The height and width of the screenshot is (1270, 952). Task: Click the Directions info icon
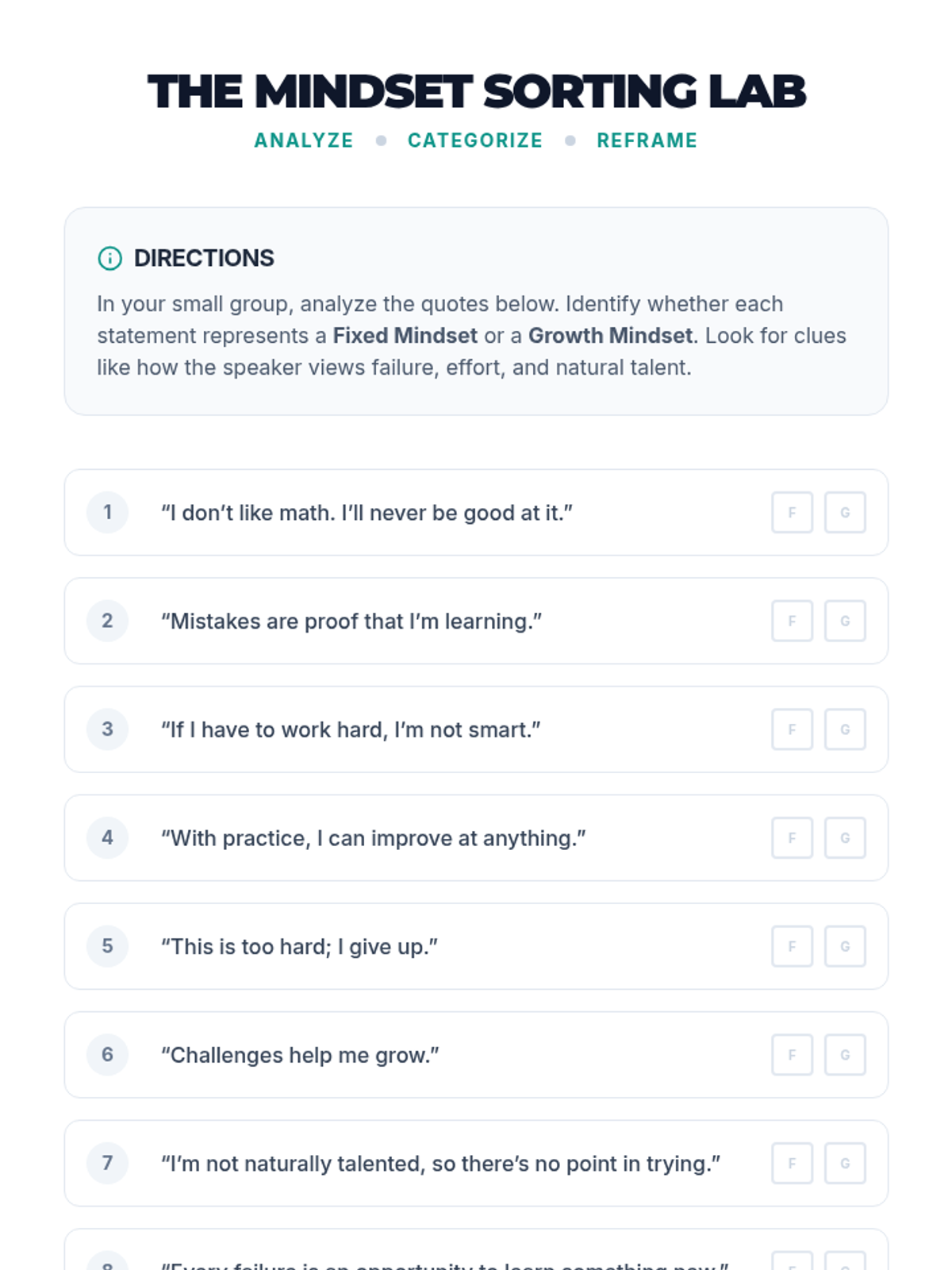109,258
